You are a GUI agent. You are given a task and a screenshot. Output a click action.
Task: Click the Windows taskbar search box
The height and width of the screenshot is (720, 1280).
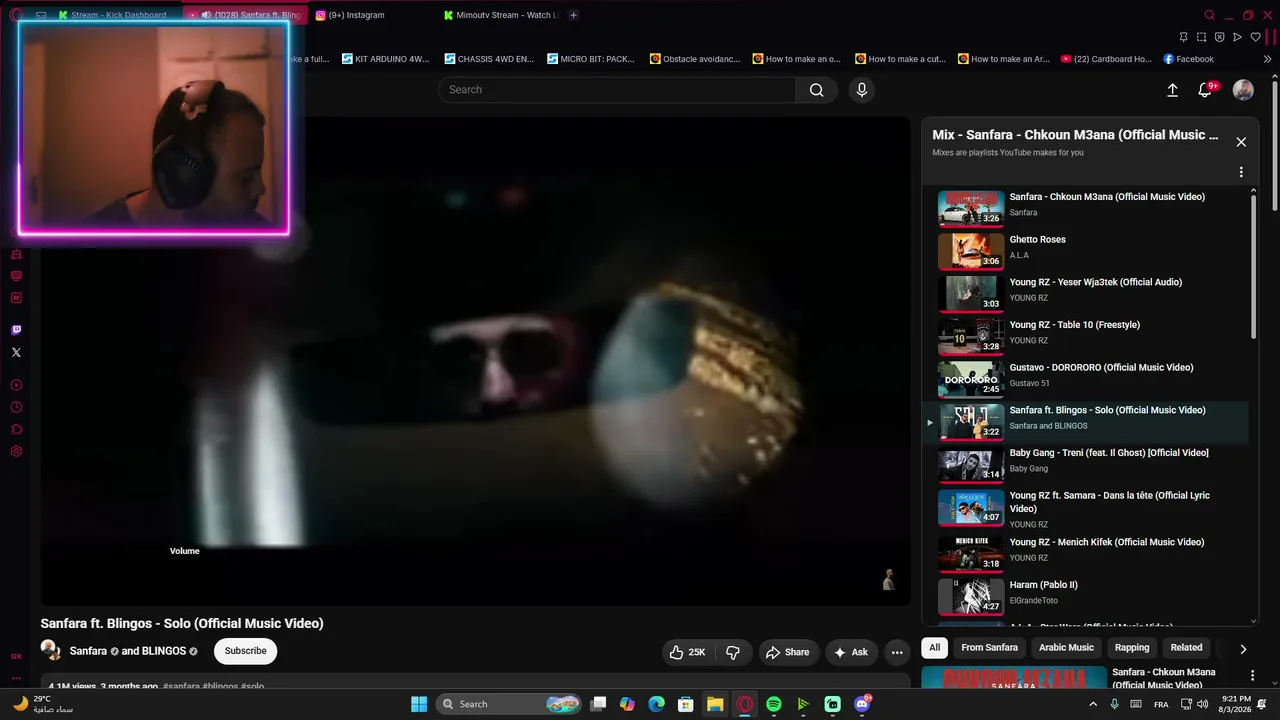pyautogui.click(x=510, y=704)
